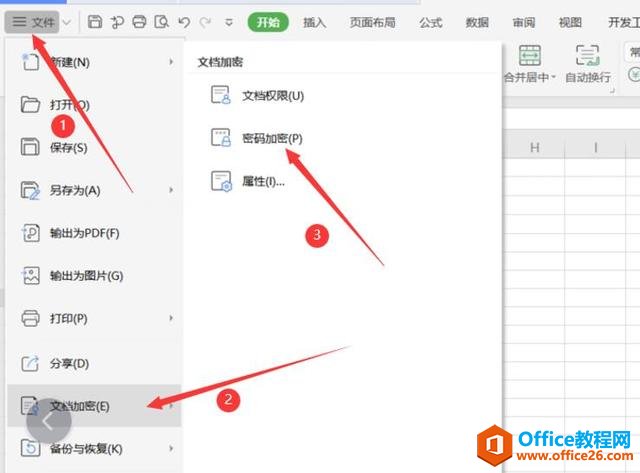Click the PDF icon beside 输出为PDF
Viewport: 640px width, 473px height.
pyautogui.click(x=30, y=233)
